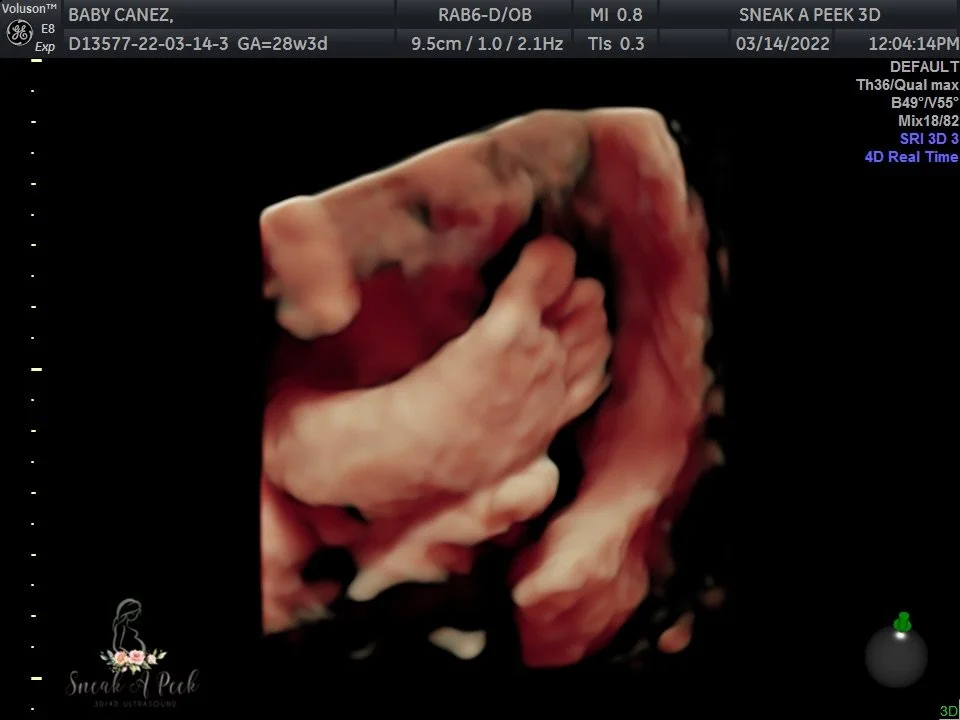The width and height of the screenshot is (960, 720).
Task: Click the GE logo icon
Action: coord(19,32)
